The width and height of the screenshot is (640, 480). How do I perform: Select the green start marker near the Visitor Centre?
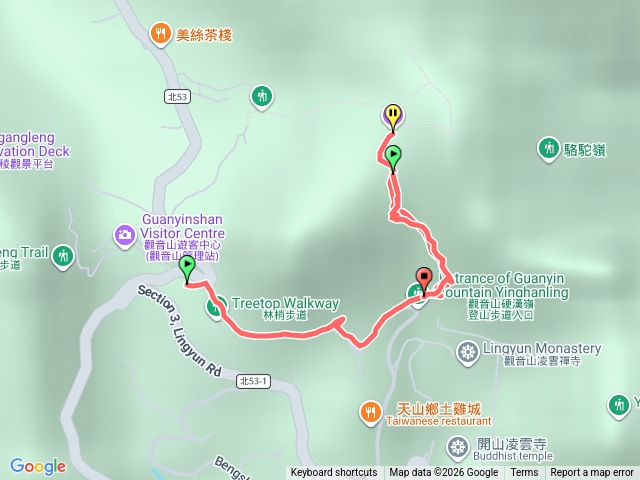point(187,269)
